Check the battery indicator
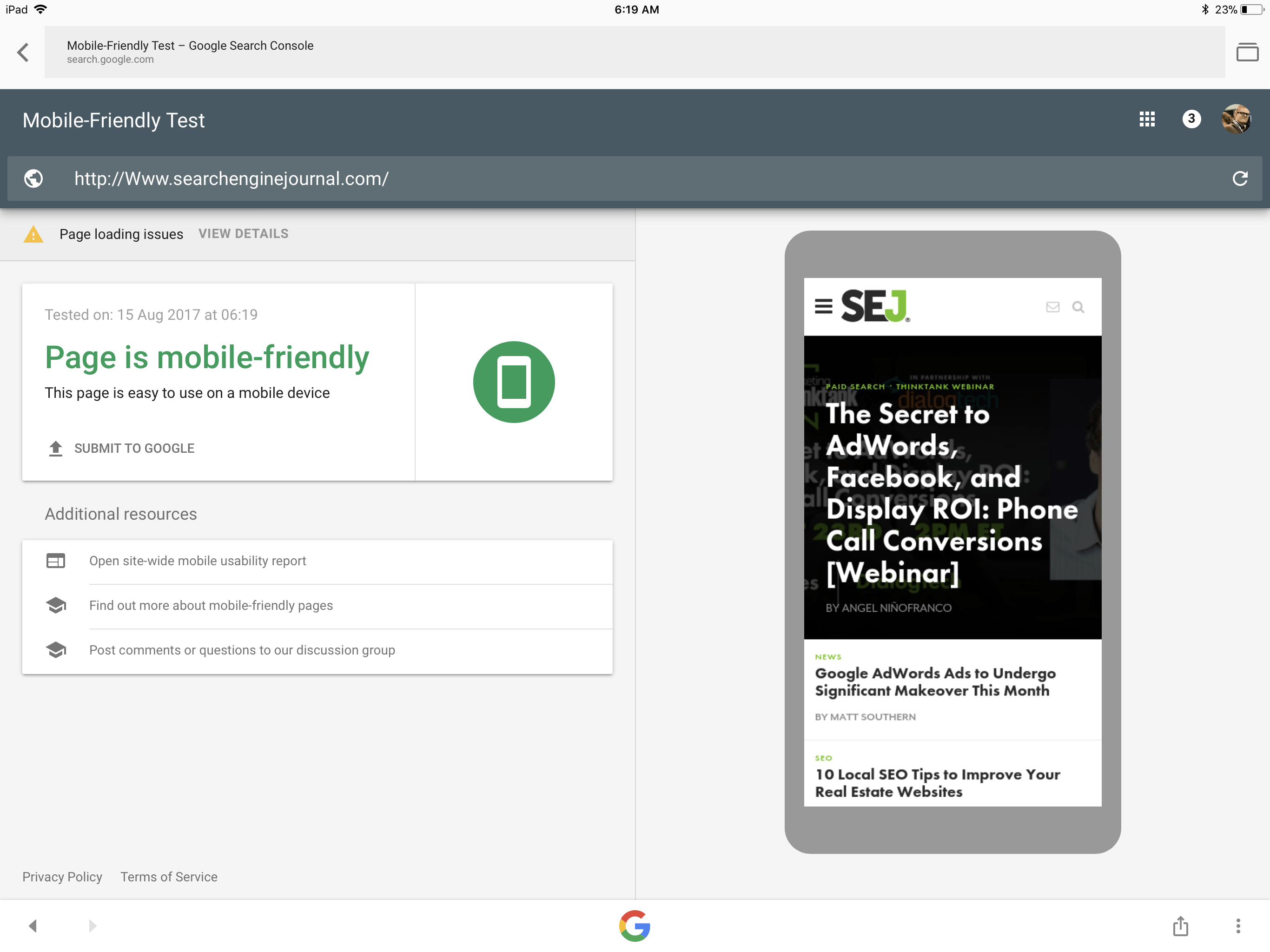 tap(1251, 10)
